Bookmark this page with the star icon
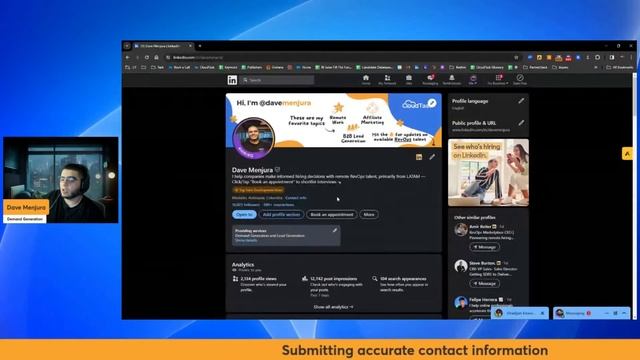The width and height of the screenshot is (640, 360). tap(516, 58)
